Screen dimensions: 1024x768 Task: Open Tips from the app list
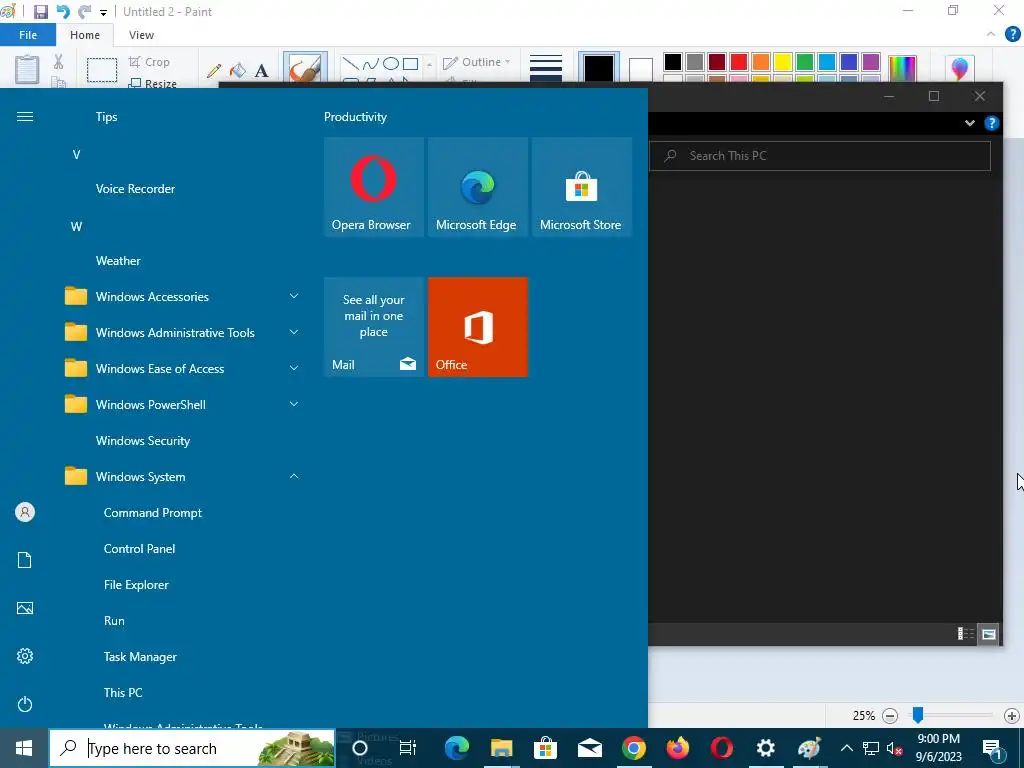coord(106,117)
